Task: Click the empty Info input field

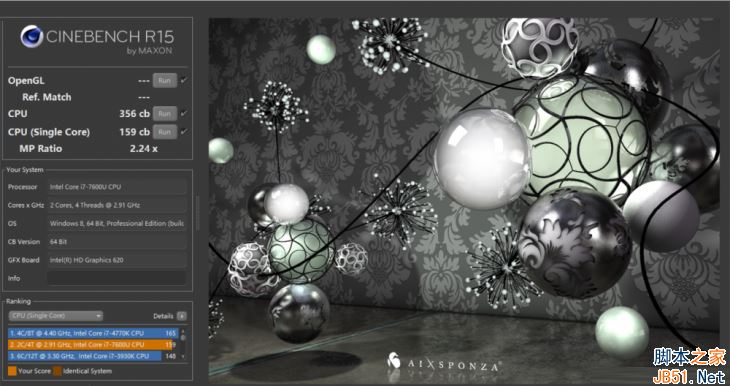Action: click(x=117, y=278)
